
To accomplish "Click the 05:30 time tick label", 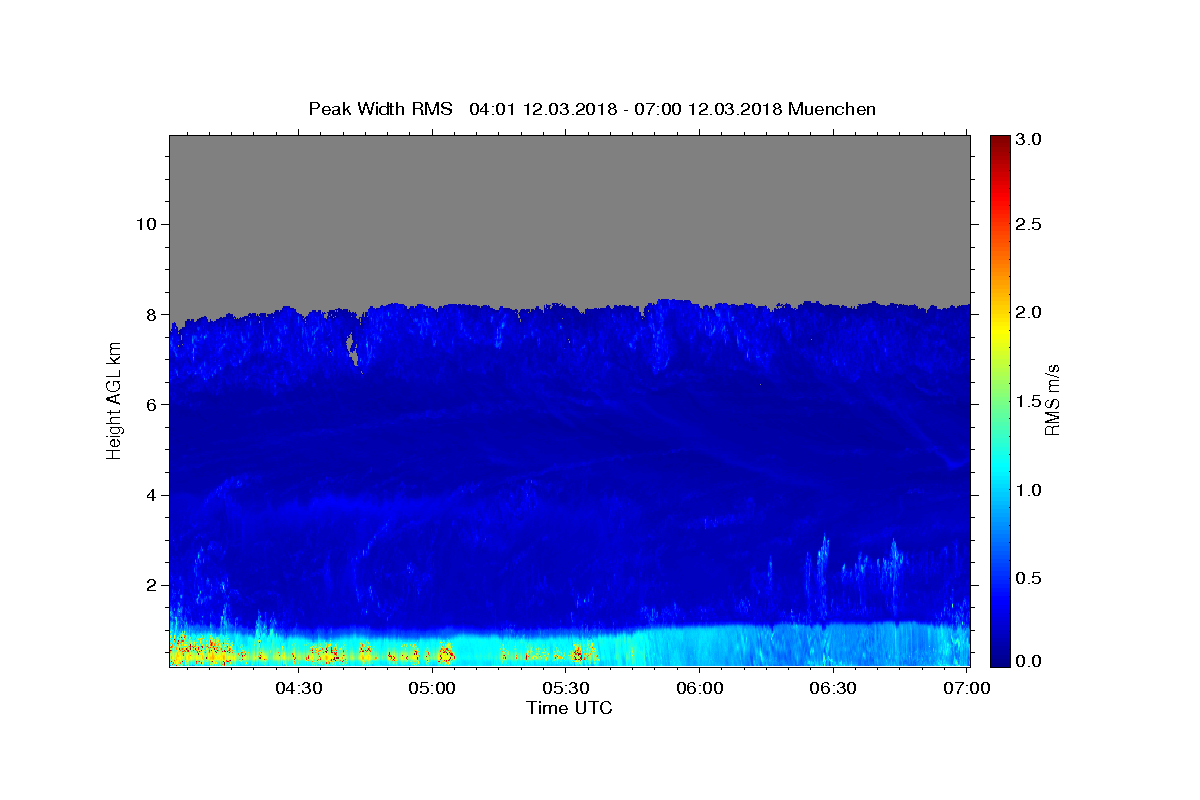I will [x=566, y=689].
